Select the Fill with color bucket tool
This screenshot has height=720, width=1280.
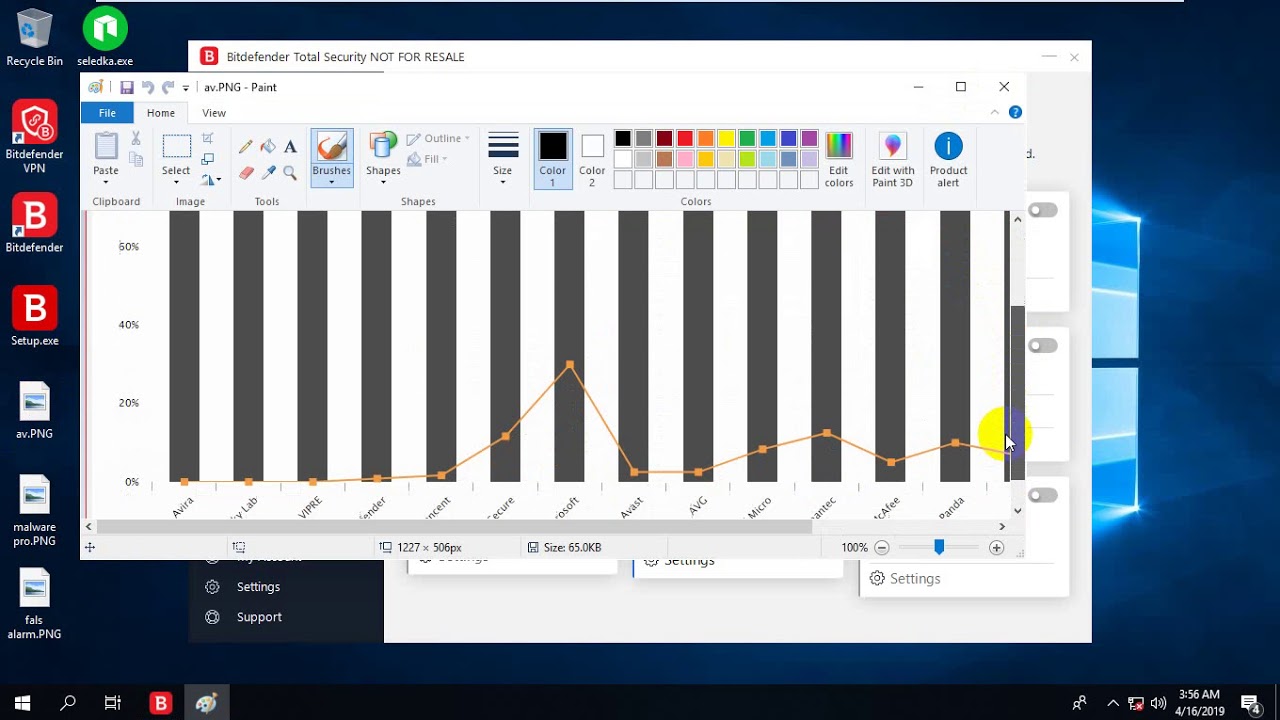268,146
